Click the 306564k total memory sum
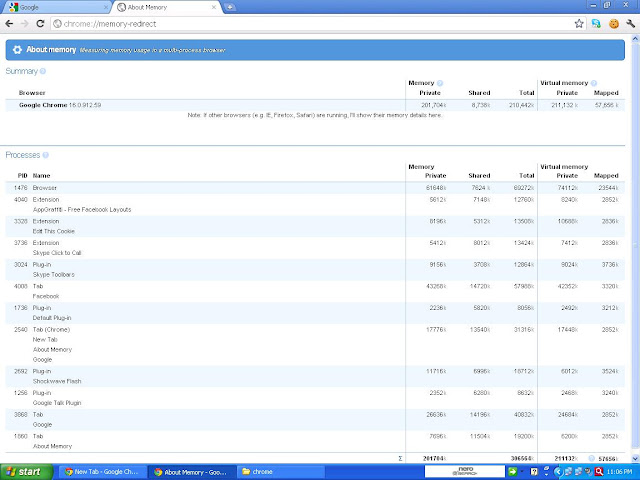Image resolution: width=640 pixels, height=480 pixels. [x=523, y=458]
